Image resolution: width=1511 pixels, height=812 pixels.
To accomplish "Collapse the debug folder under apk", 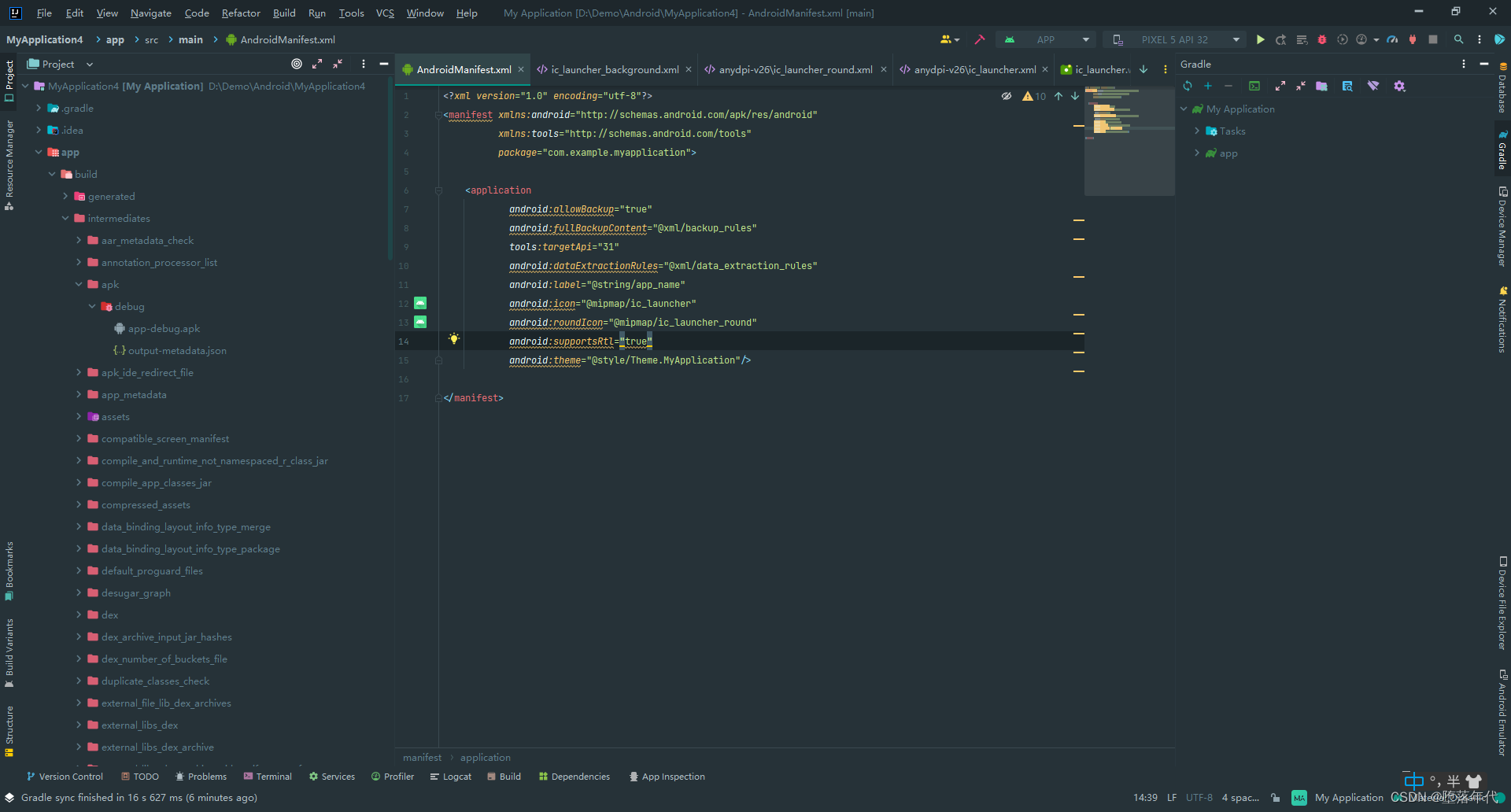I will [x=92, y=306].
